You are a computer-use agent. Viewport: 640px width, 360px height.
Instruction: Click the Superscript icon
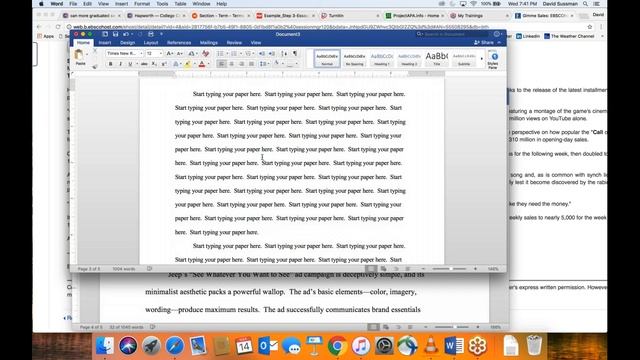[164, 64]
